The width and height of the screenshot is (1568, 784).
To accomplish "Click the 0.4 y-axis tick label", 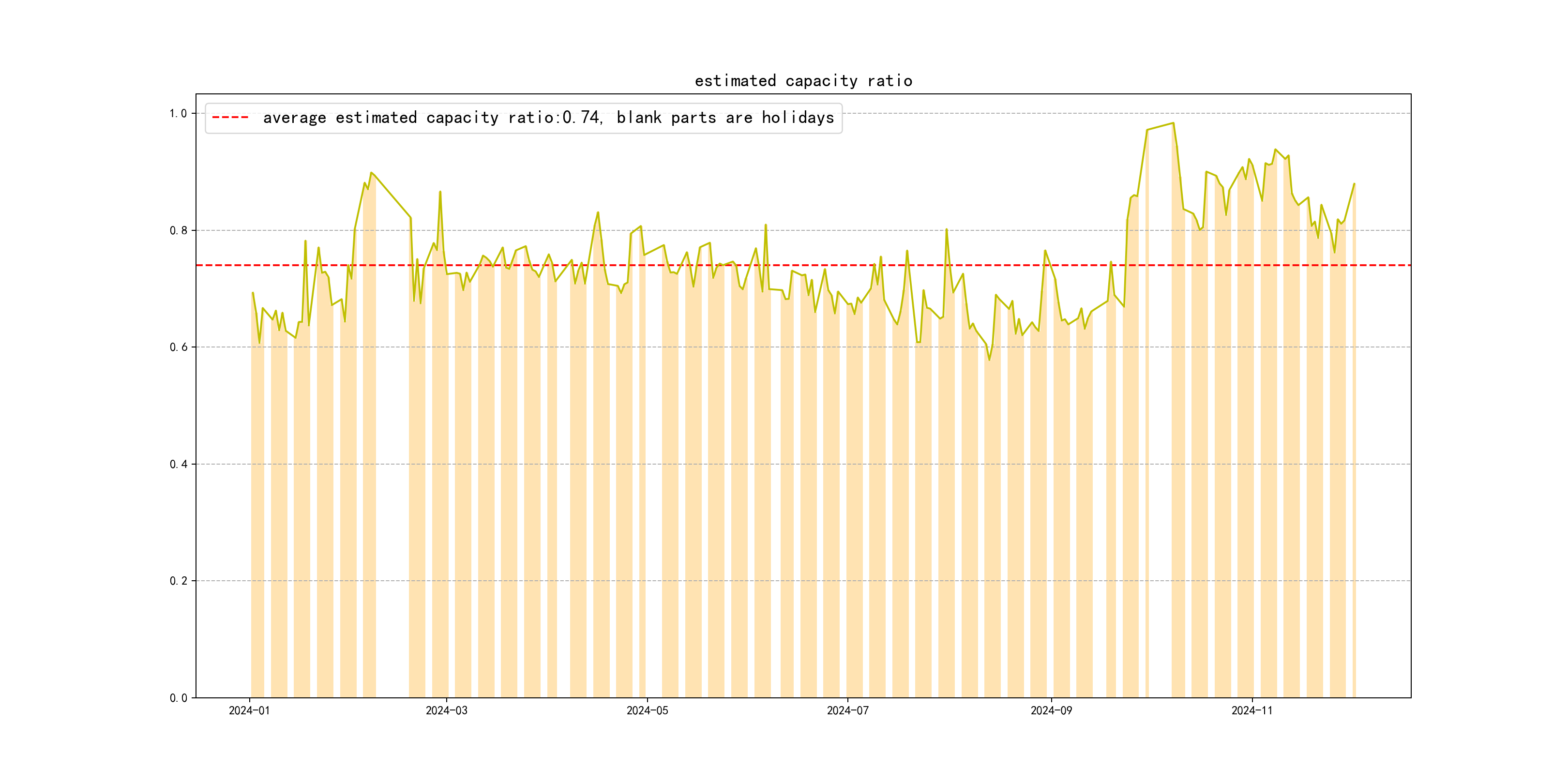I will (178, 464).
